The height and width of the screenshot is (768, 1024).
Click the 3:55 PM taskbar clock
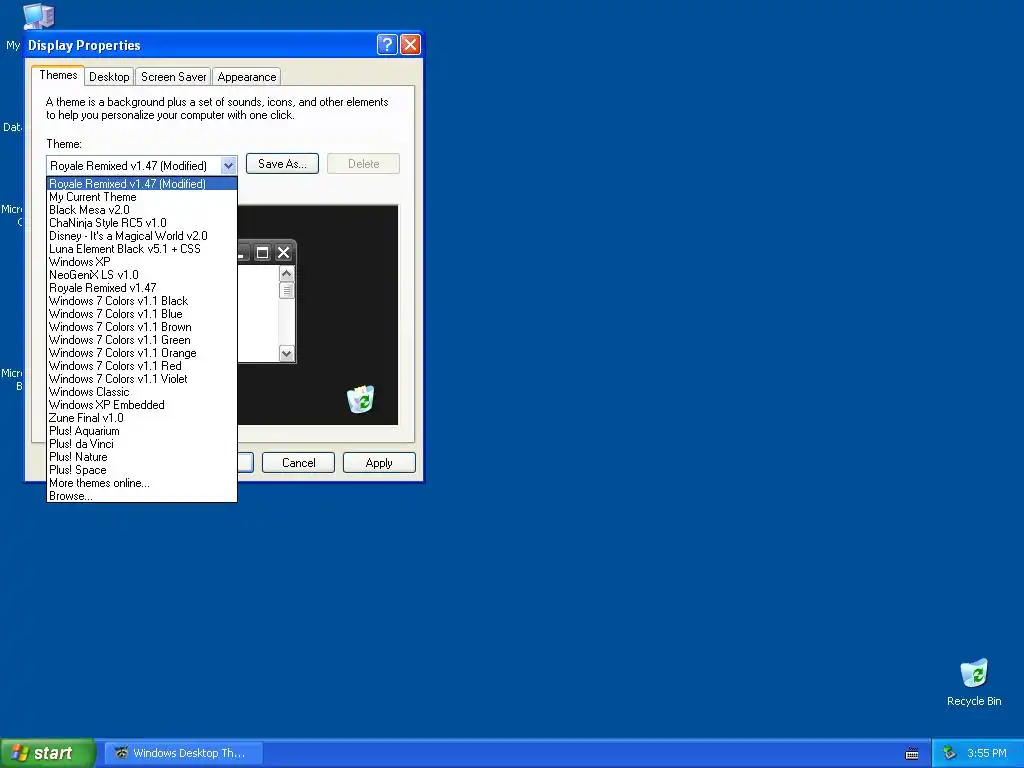[x=987, y=753]
